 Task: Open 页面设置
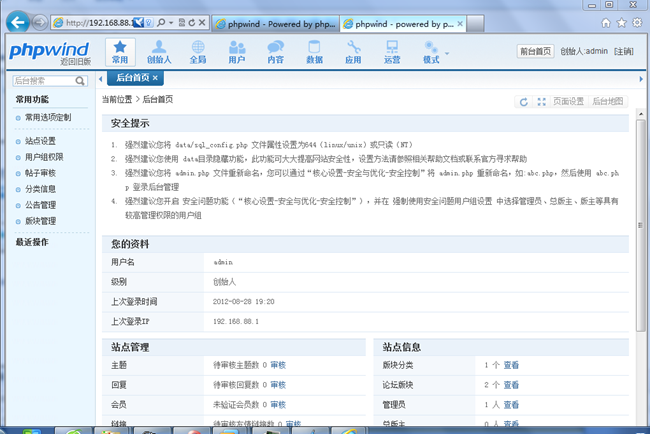[568, 102]
